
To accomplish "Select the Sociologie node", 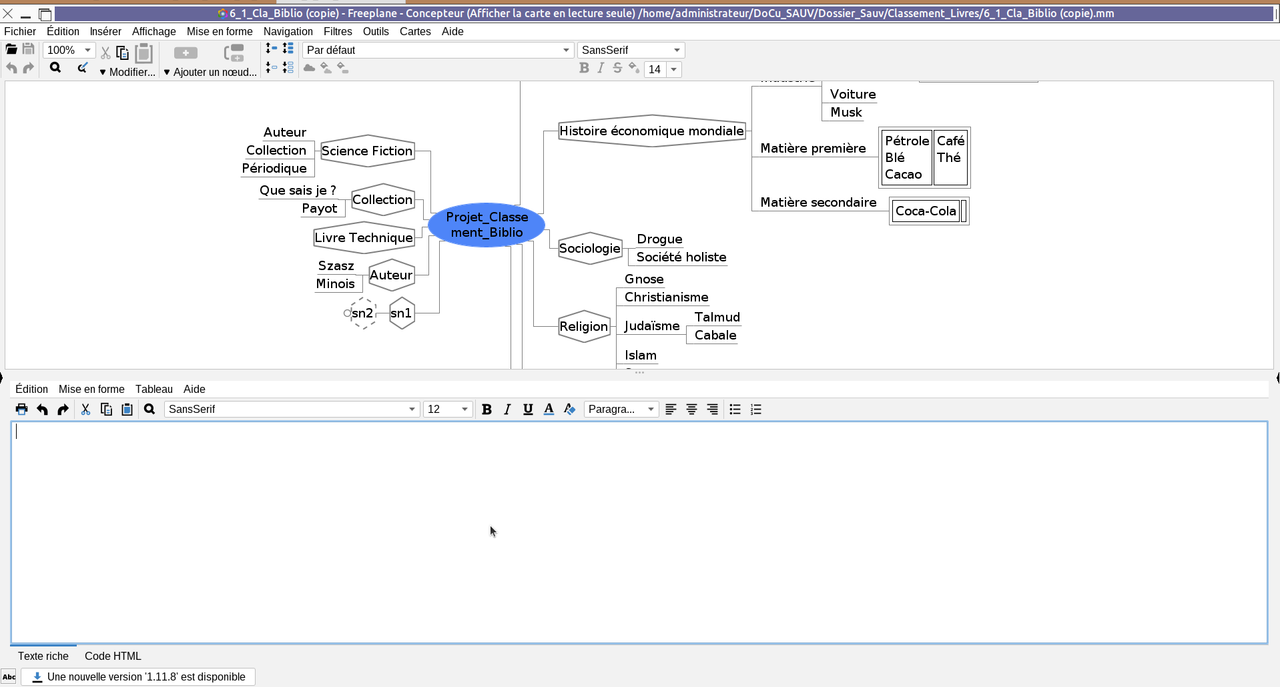I will [x=590, y=248].
